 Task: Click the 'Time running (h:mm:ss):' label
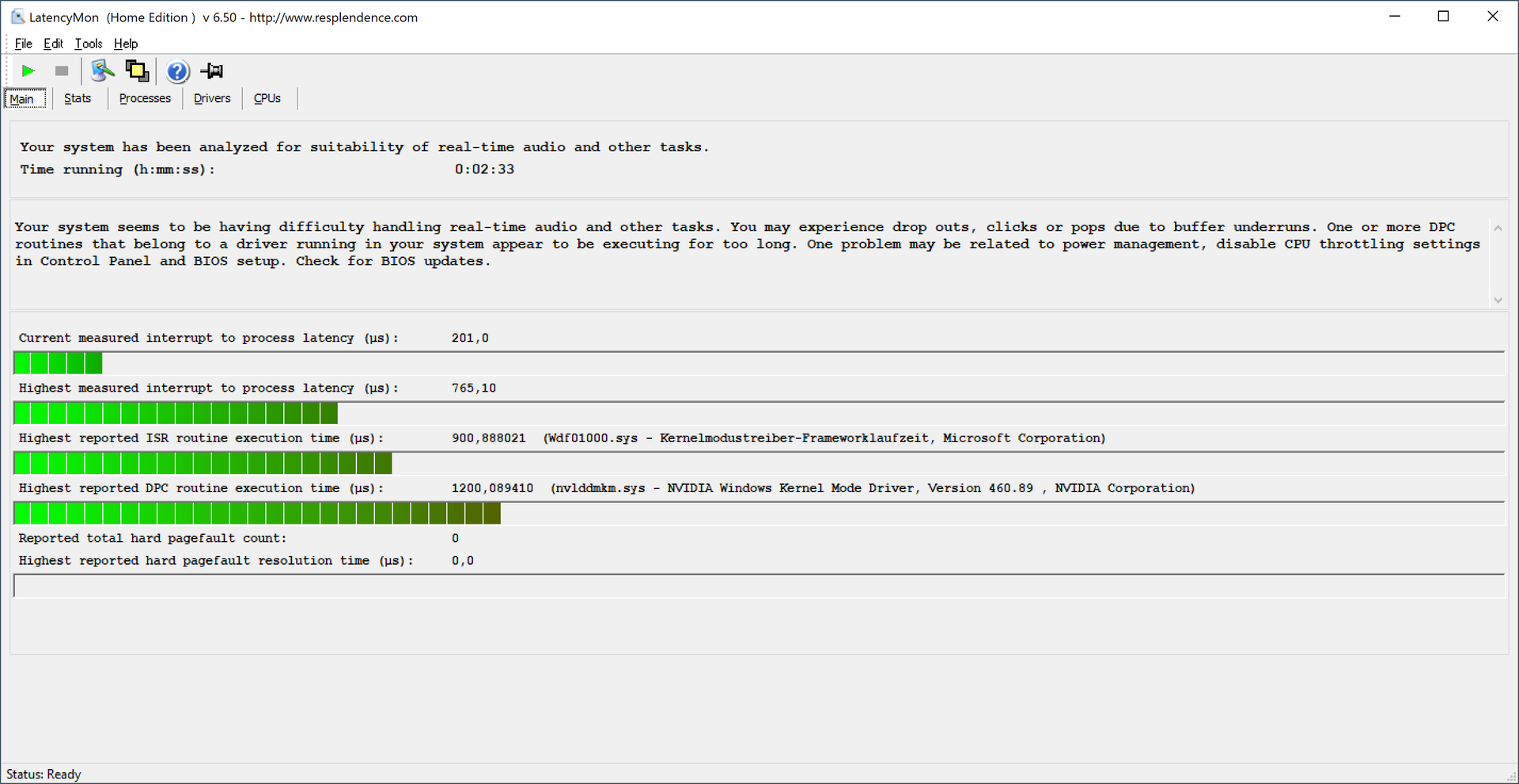click(x=117, y=169)
